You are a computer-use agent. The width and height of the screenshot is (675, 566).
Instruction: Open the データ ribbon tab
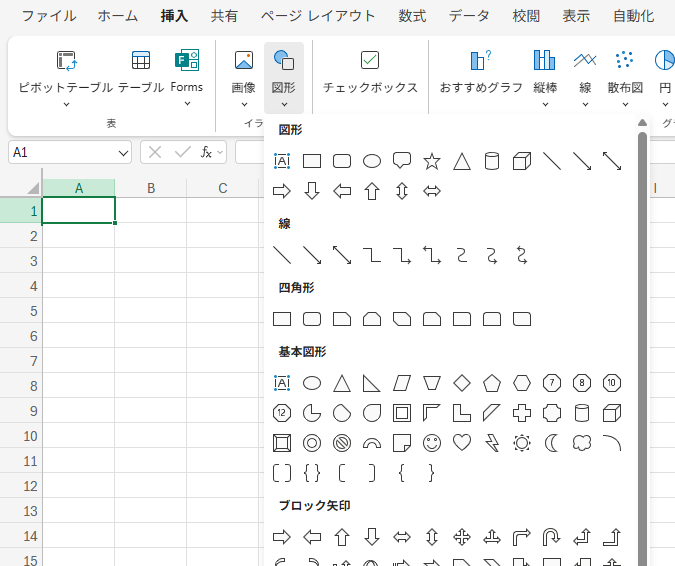tap(469, 16)
